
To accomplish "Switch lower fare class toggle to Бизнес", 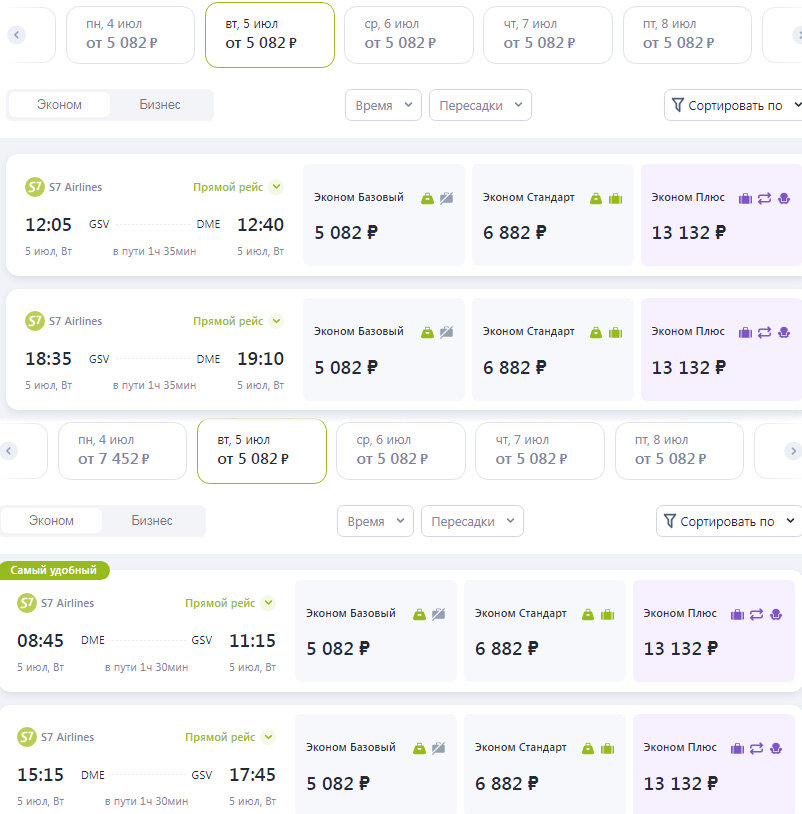I will (x=152, y=521).
